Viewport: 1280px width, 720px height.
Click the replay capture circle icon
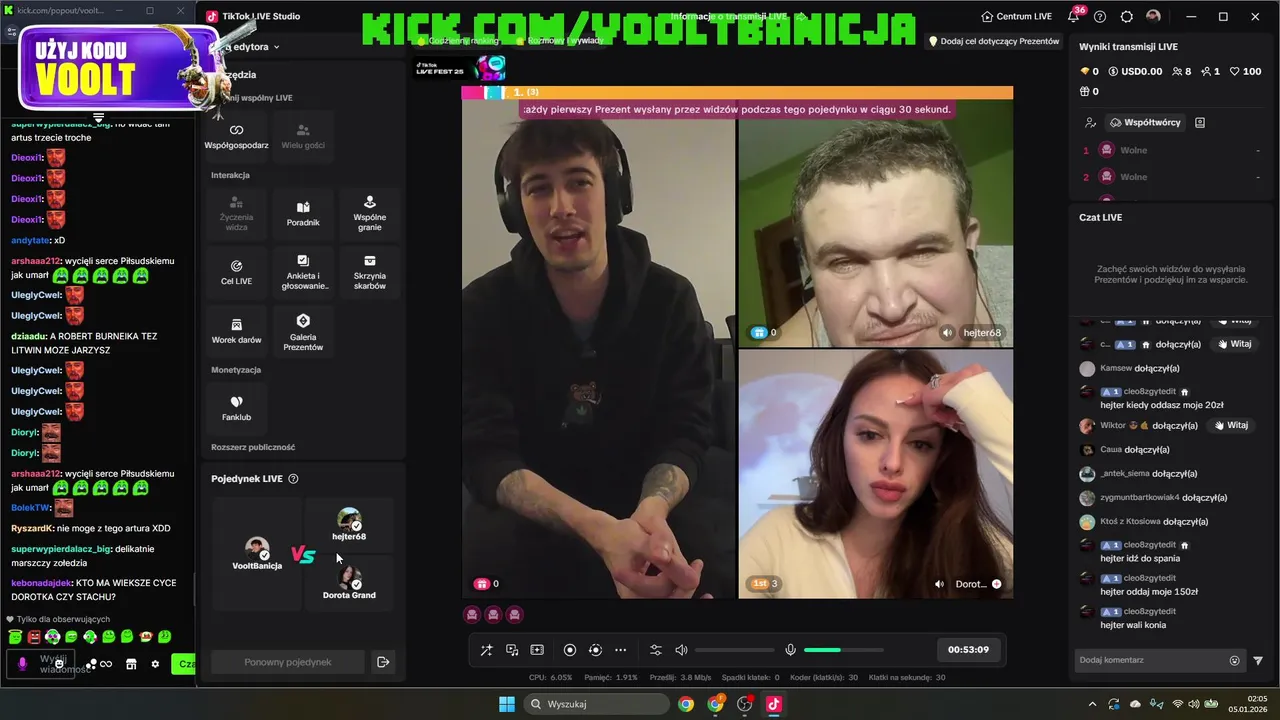click(x=595, y=650)
